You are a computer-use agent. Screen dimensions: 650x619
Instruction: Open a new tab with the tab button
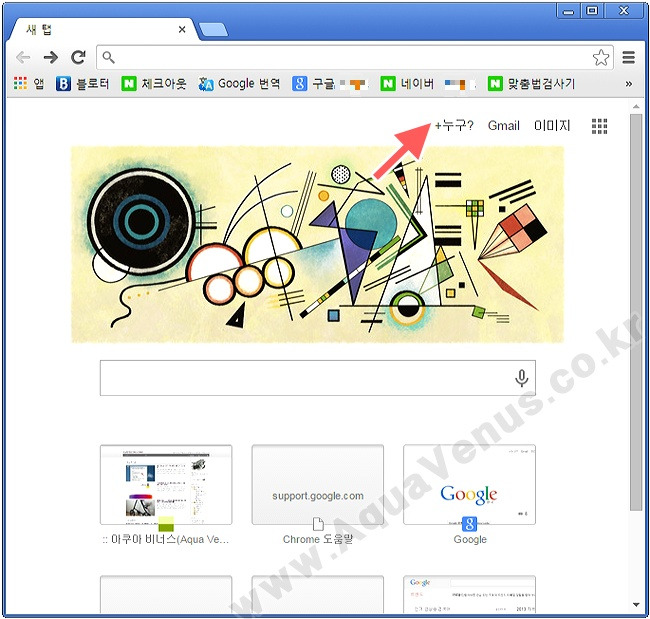(x=213, y=29)
